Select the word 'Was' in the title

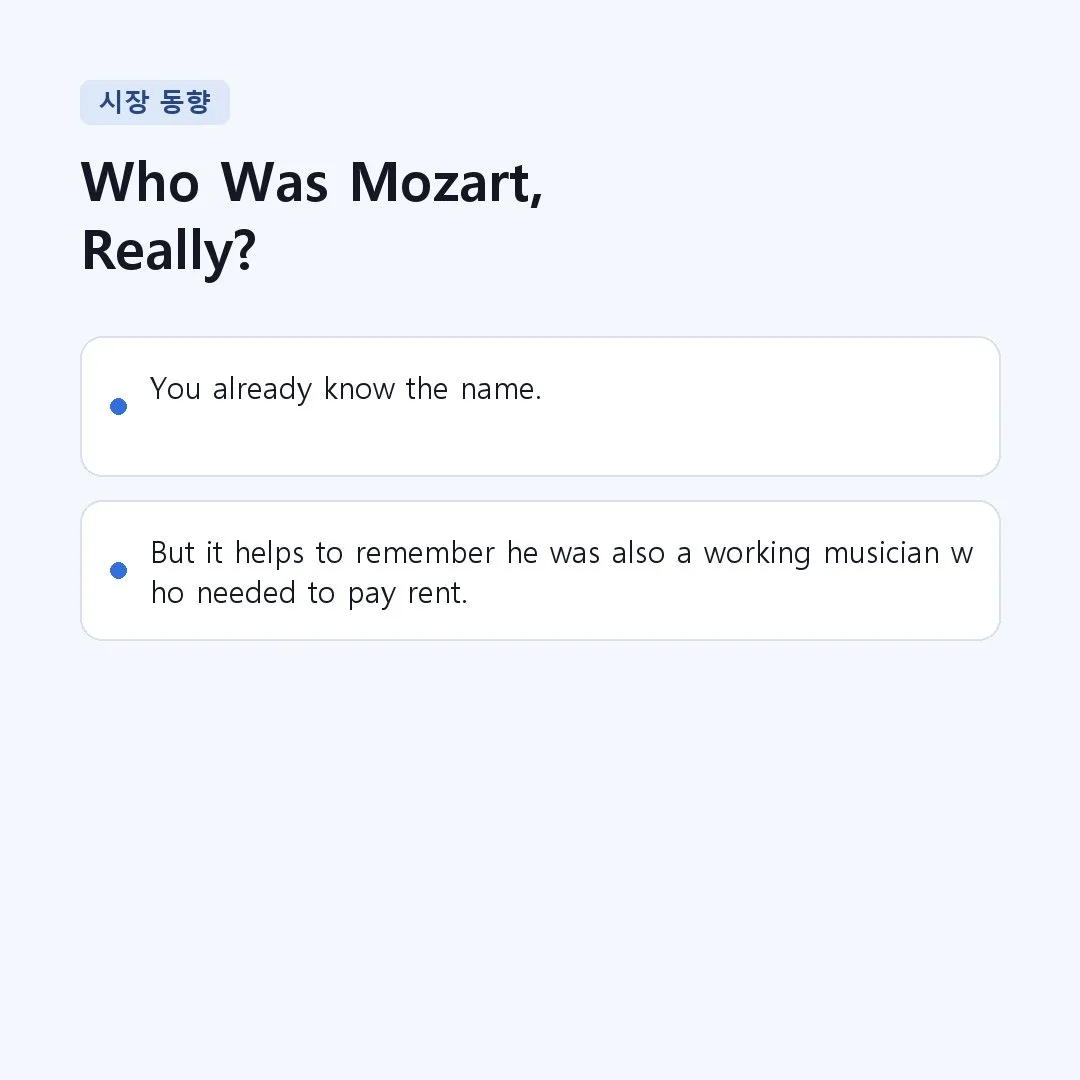click(275, 183)
